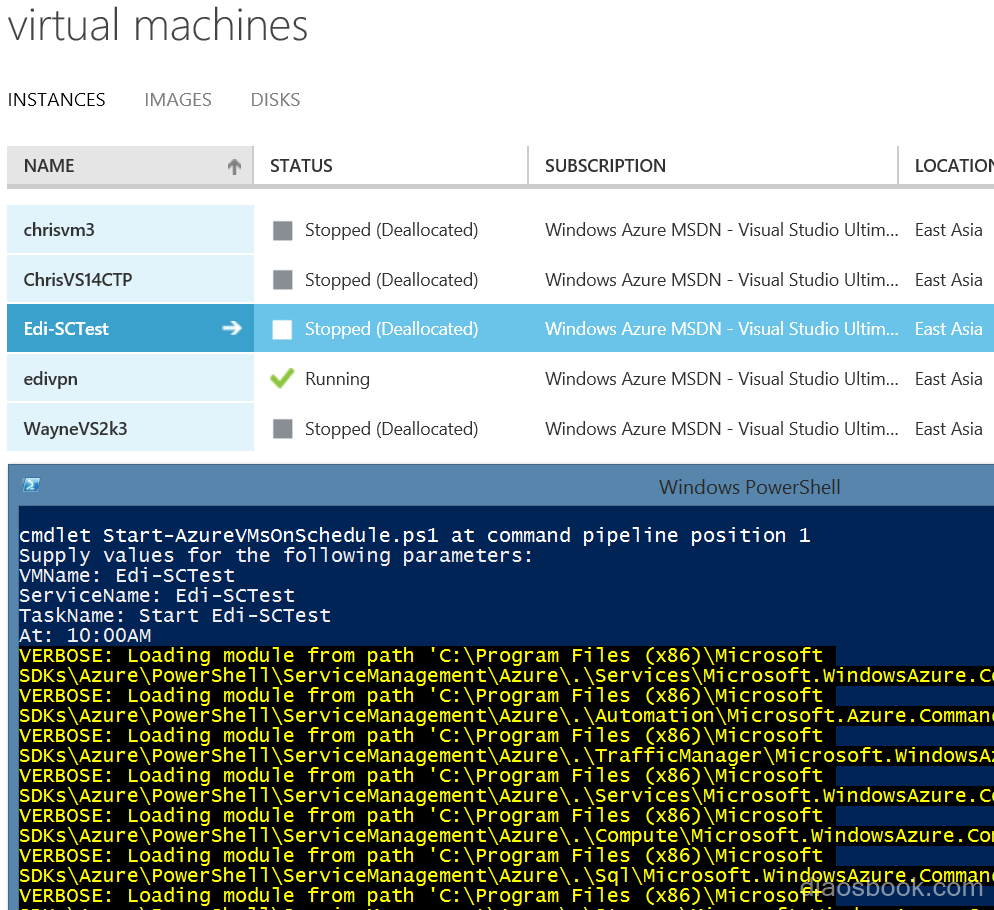Click the subscription cell in WayneVS2k3 row

point(722,429)
